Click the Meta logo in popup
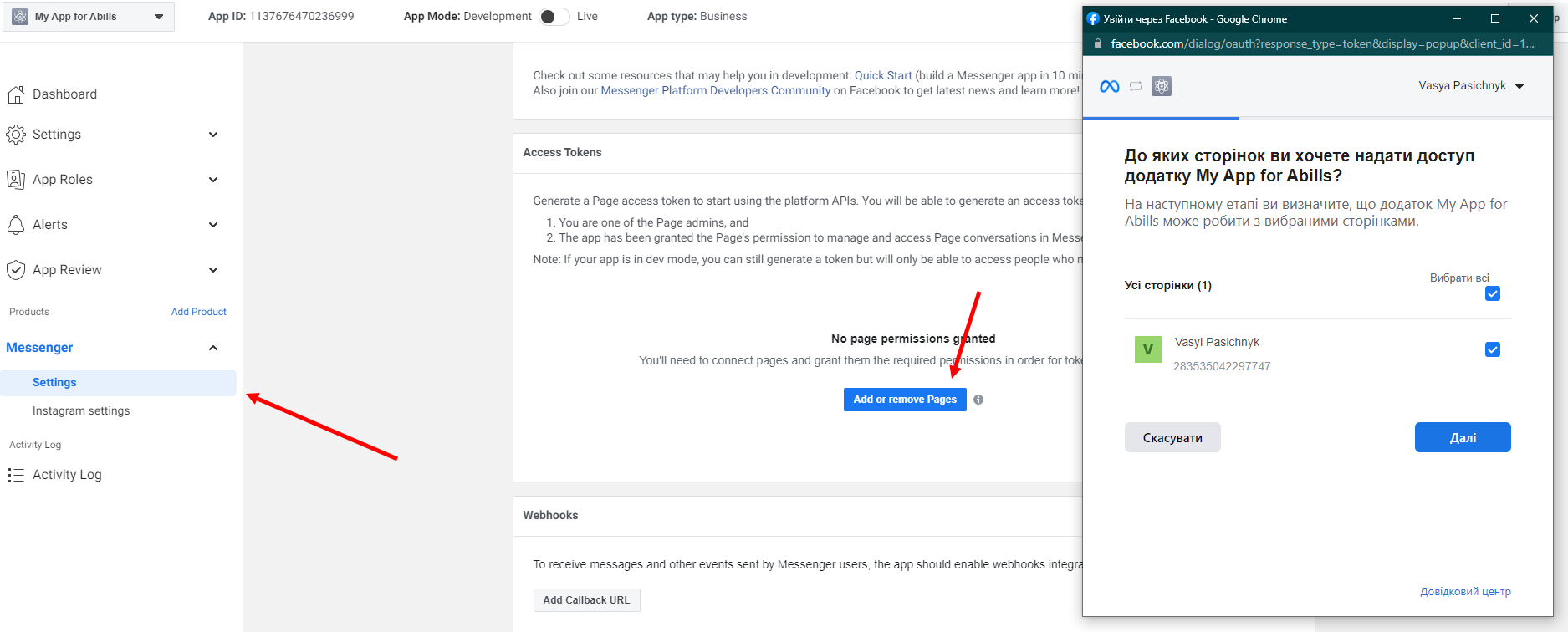 (x=1110, y=86)
